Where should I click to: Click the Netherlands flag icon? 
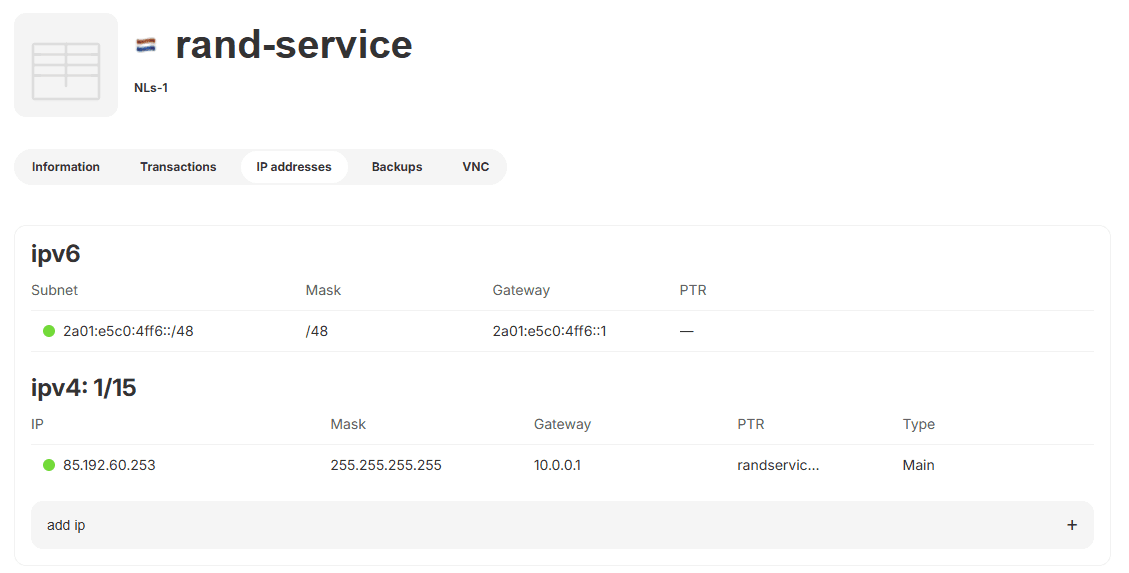[146, 45]
